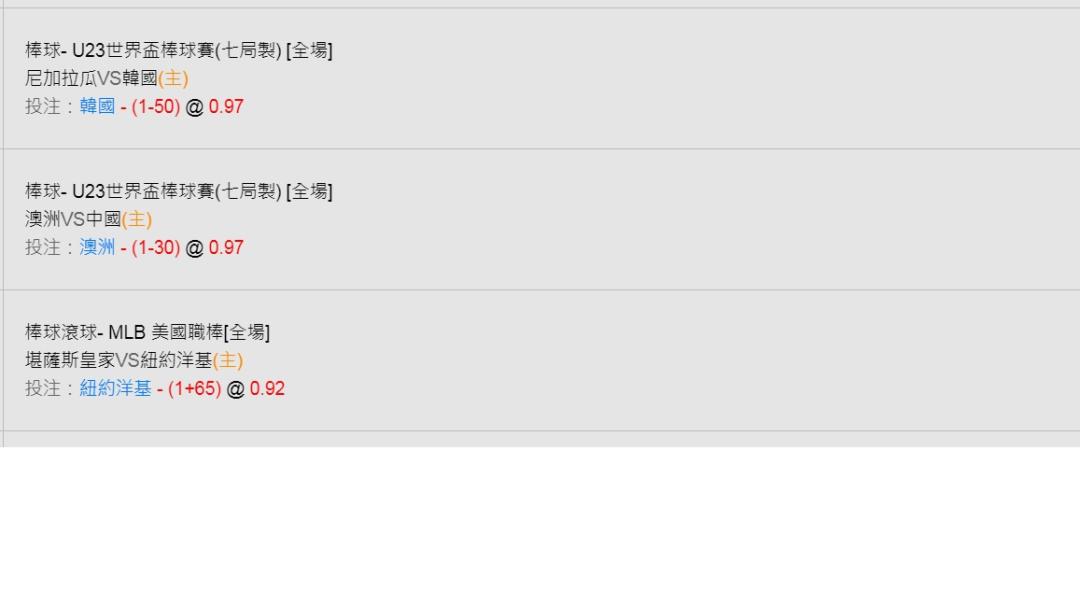
Task: Click the (主) home marker next to 中國
Action: [x=136, y=219]
